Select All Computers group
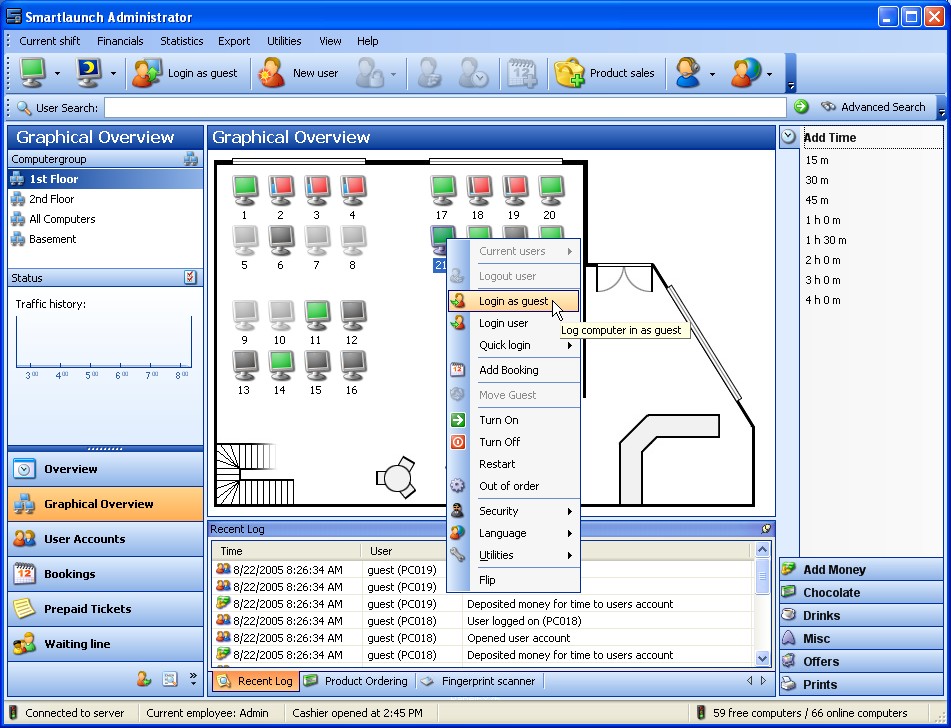 click(106, 219)
